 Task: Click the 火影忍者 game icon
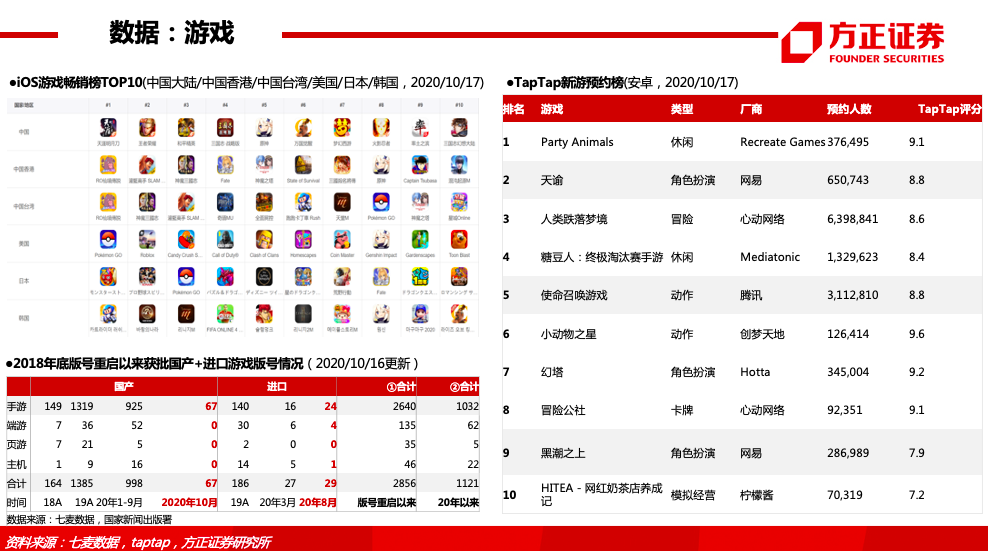click(381, 128)
